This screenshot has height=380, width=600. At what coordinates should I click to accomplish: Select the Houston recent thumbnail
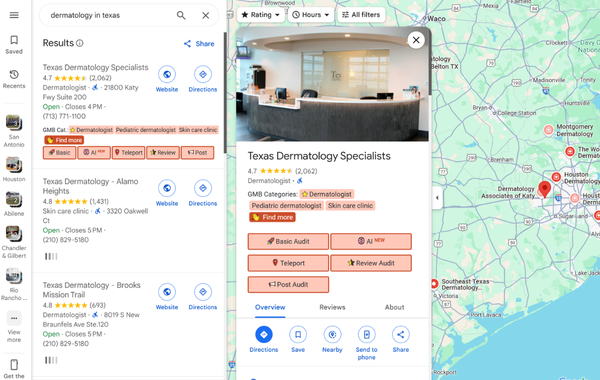click(14, 165)
